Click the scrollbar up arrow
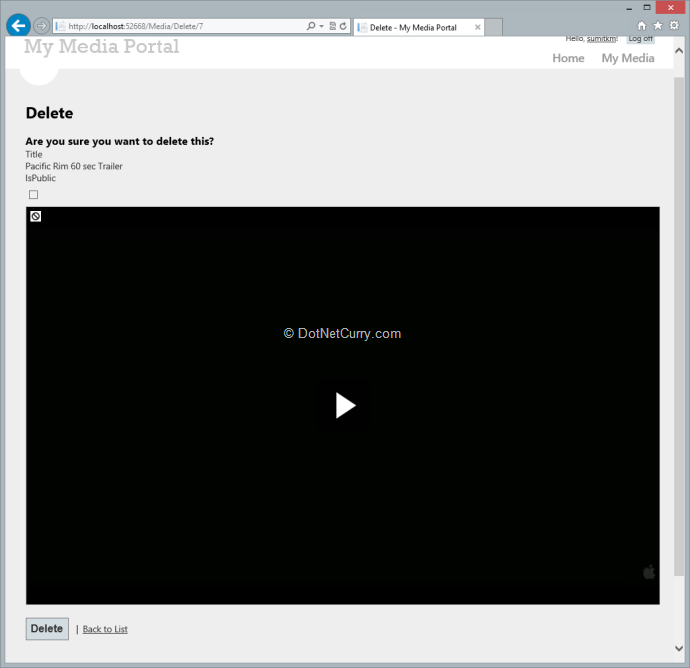This screenshot has height=668, width=690. pos(679,51)
